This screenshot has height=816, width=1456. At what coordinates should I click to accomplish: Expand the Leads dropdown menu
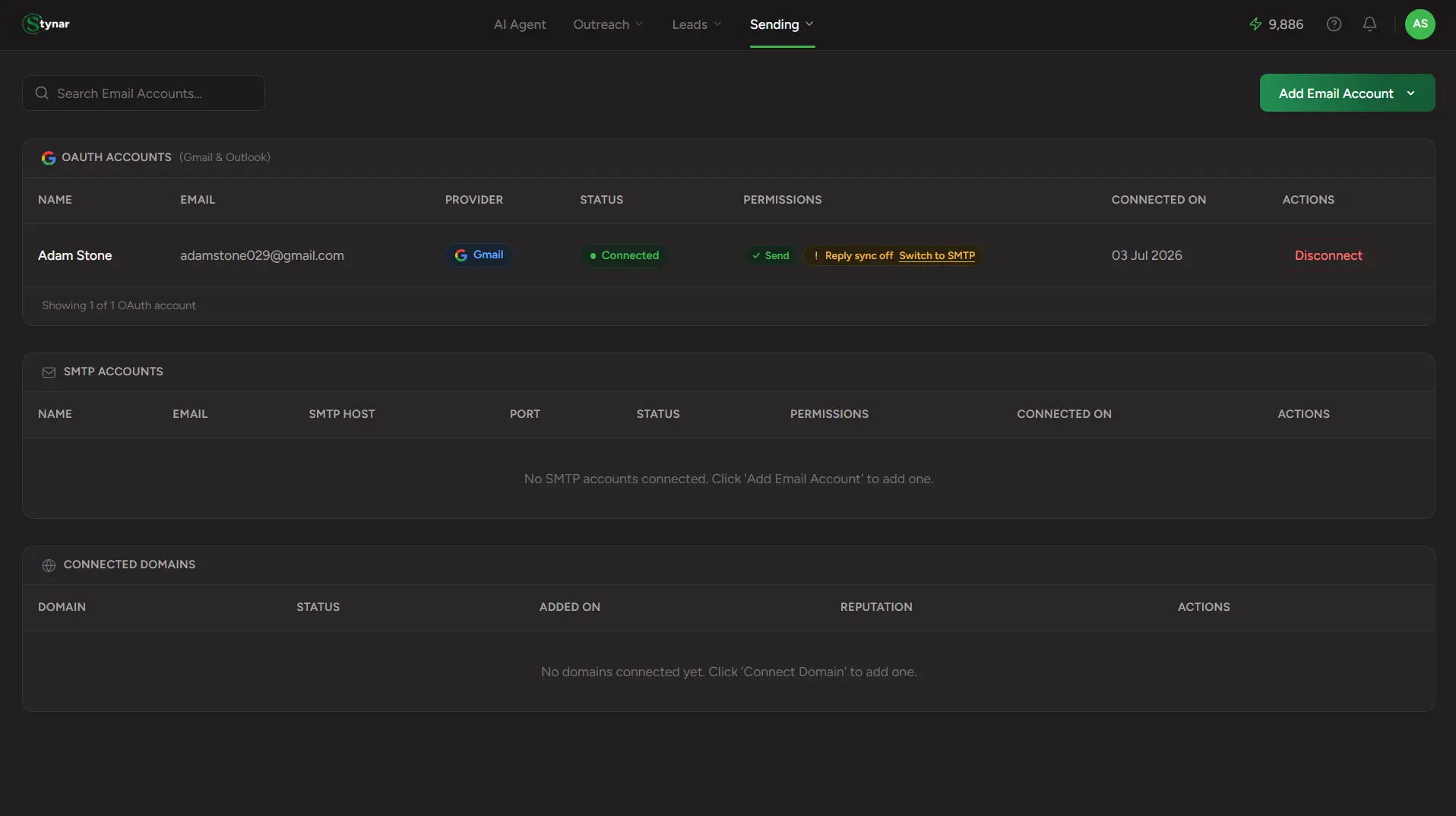[x=697, y=24]
